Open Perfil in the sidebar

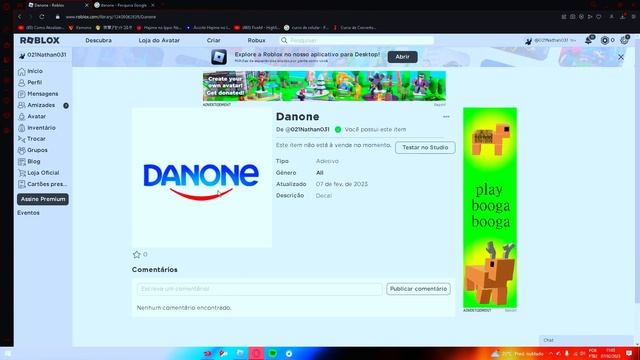click(x=30, y=82)
